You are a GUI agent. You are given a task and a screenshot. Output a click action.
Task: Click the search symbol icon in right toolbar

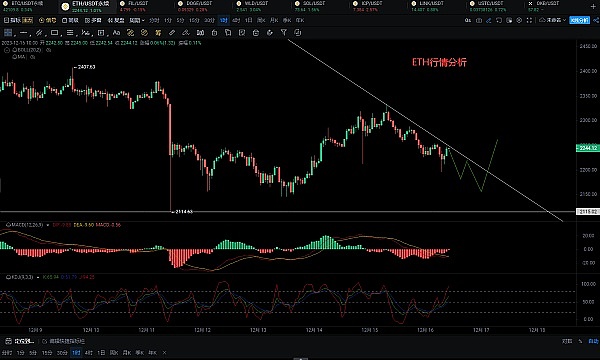click(x=468, y=20)
